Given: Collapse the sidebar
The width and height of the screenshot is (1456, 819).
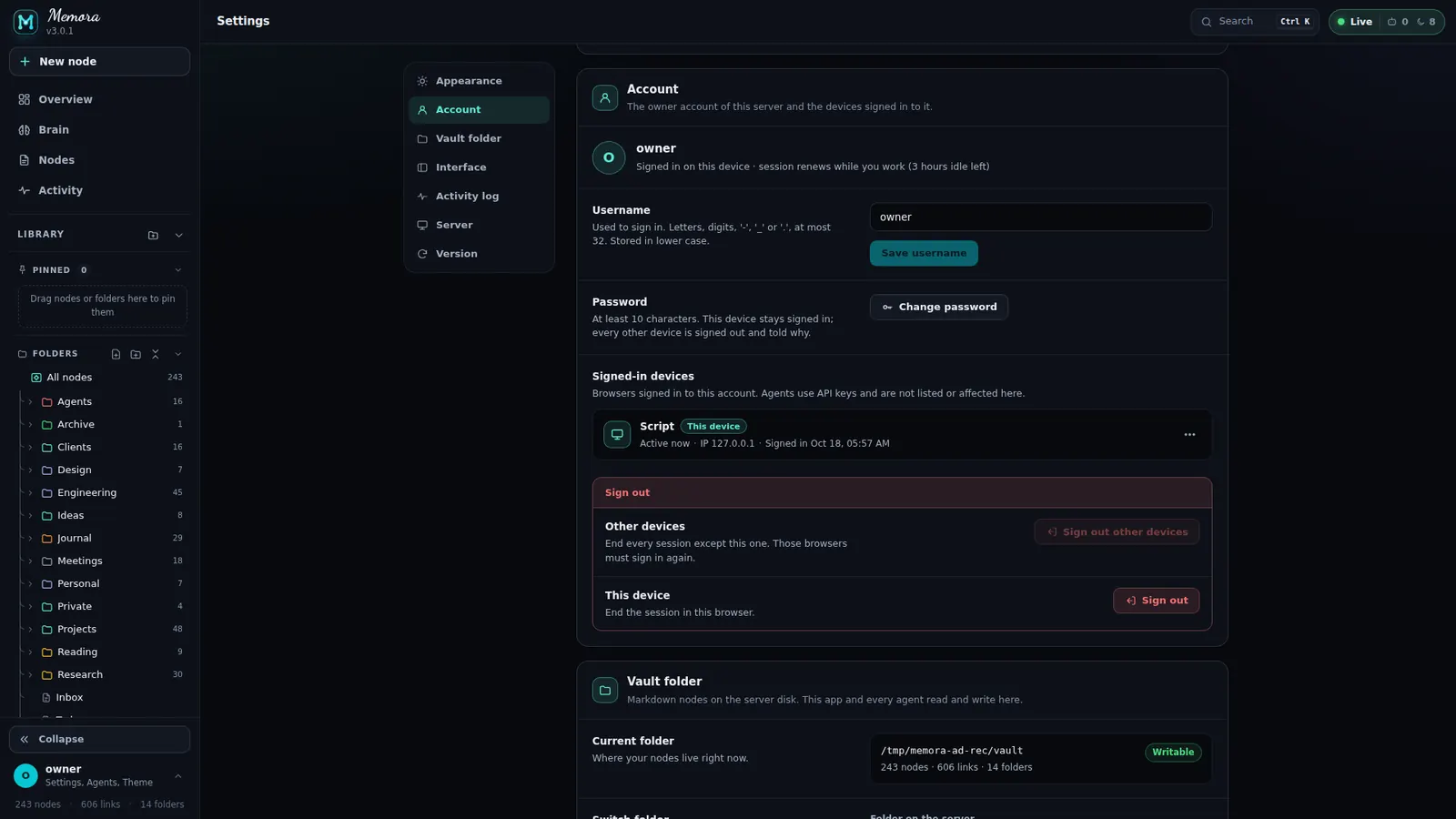Looking at the screenshot, I should coord(99,739).
